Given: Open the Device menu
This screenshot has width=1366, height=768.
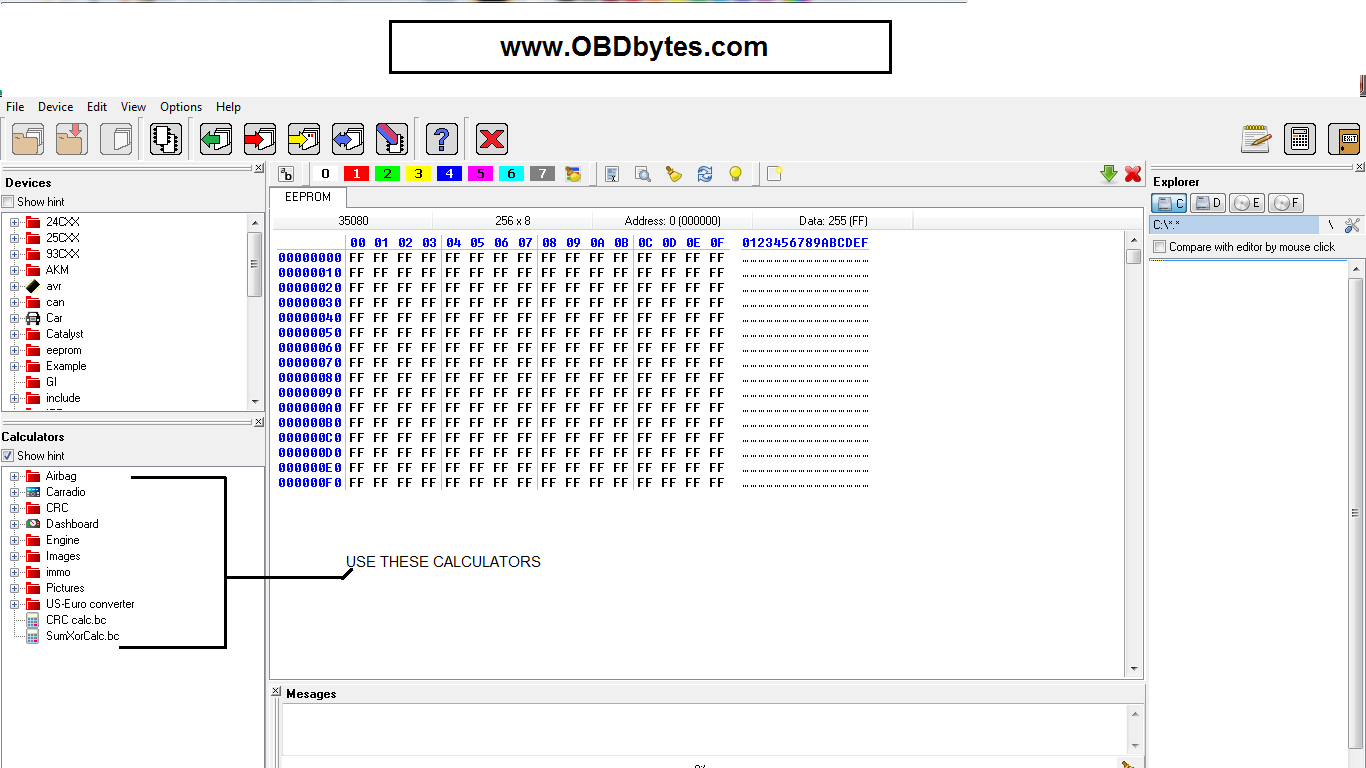Looking at the screenshot, I should pos(55,107).
